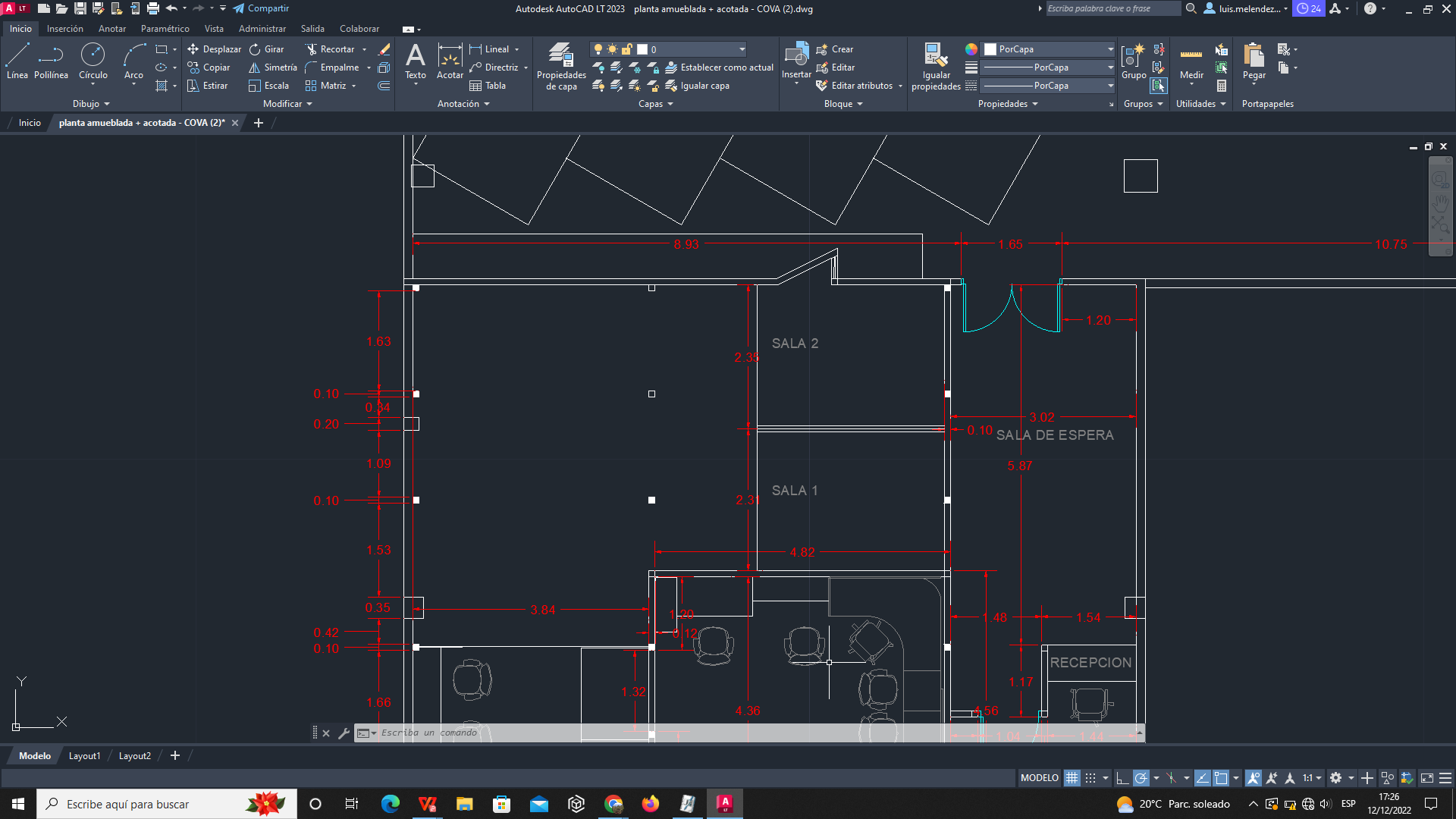Click the white layer color swatch
This screenshot has width=1456, height=819.
(x=642, y=49)
